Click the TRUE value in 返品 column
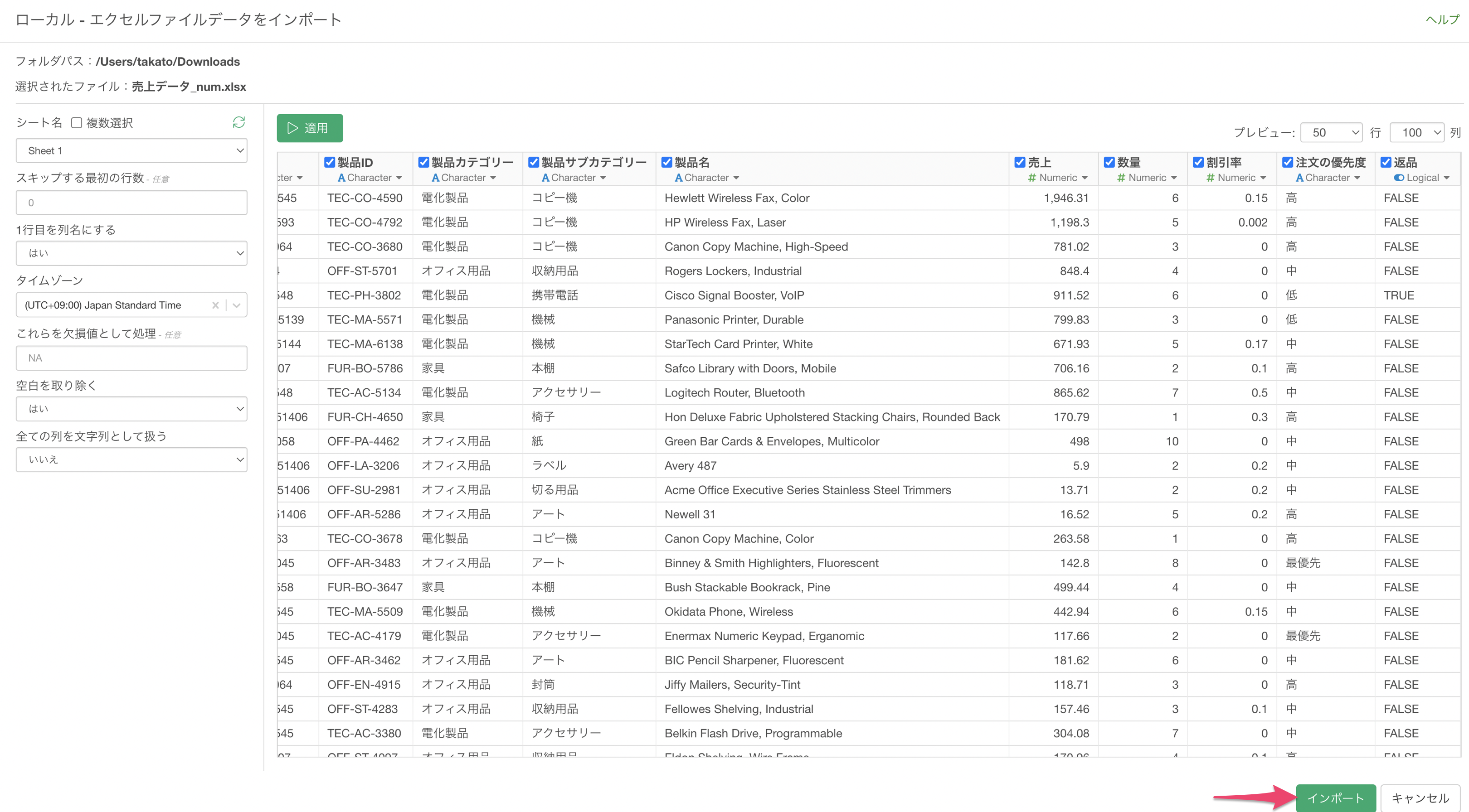Viewport: 1469px width, 812px height. (x=1399, y=295)
